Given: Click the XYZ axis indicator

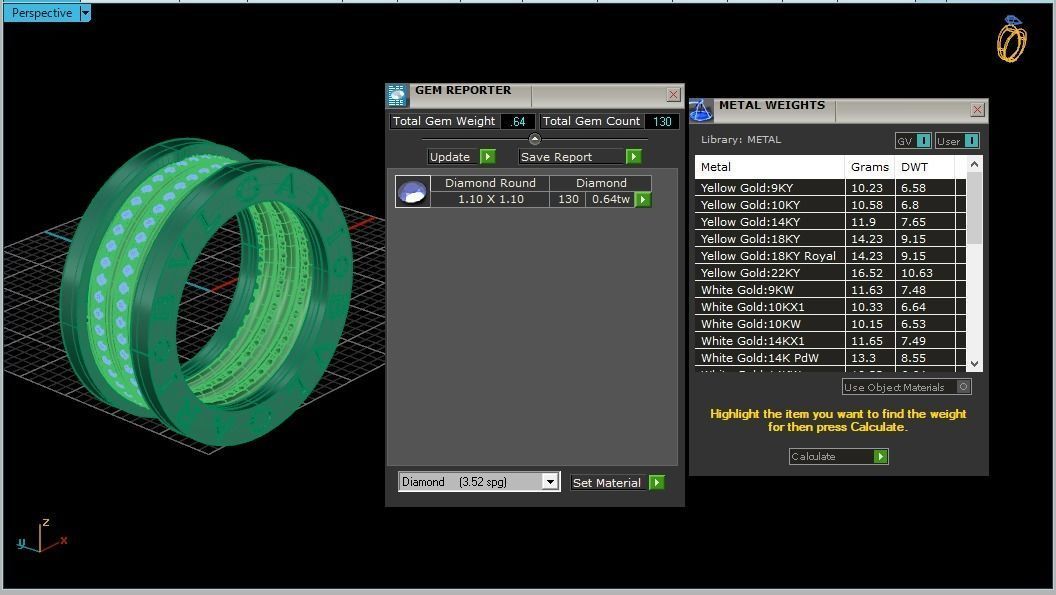Looking at the screenshot, I should point(42,537).
